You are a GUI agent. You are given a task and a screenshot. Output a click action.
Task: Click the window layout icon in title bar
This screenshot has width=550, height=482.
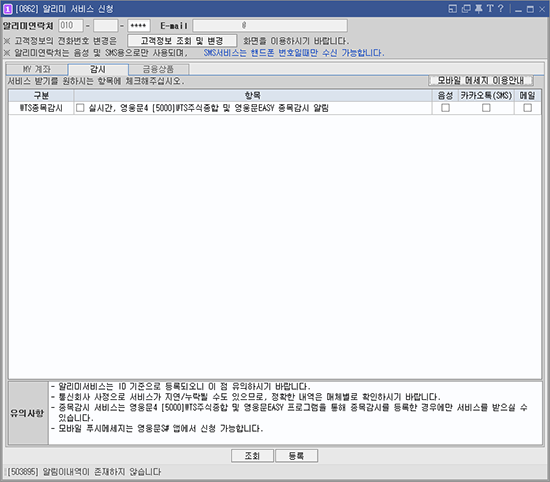[452, 9]
